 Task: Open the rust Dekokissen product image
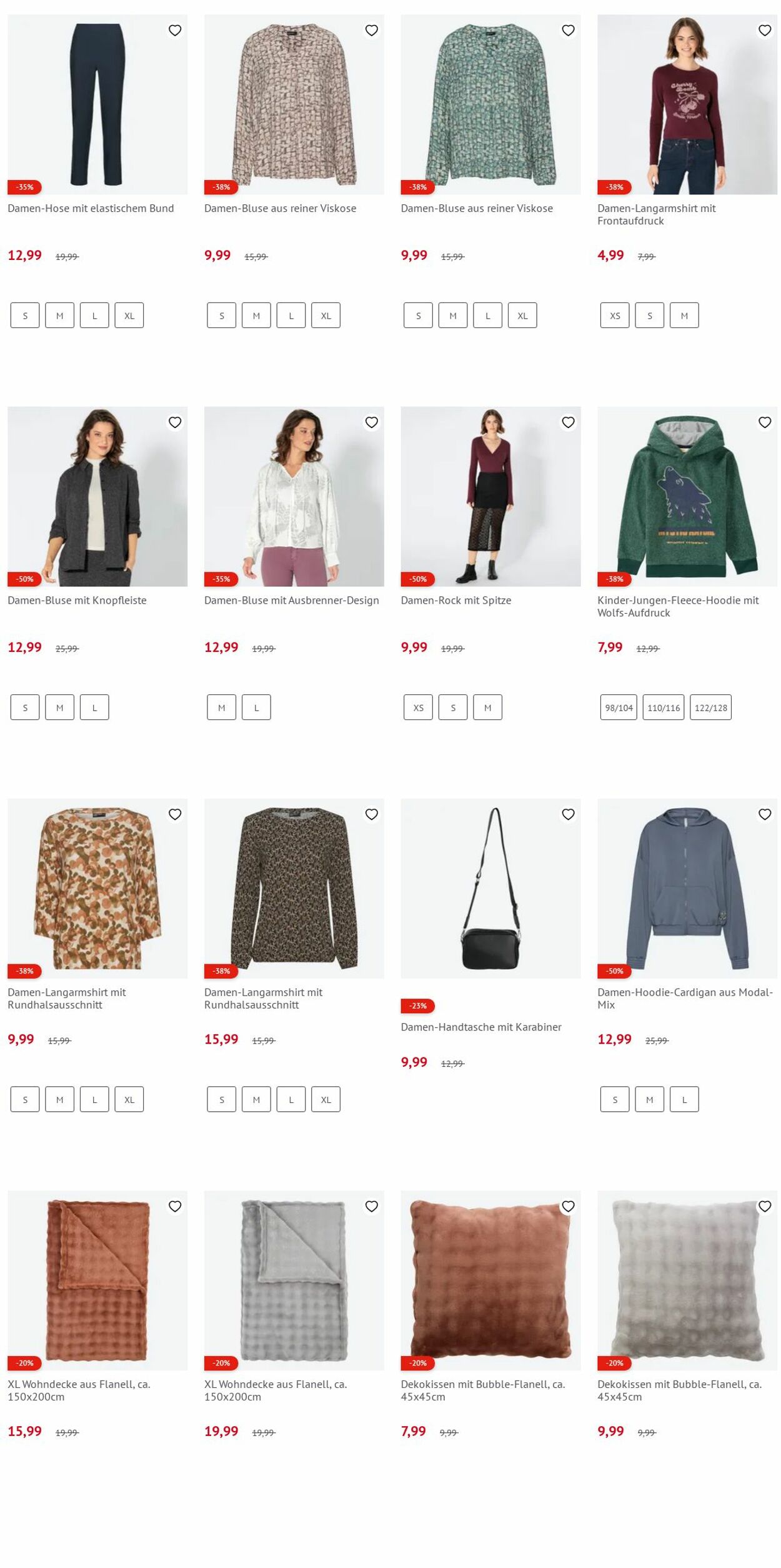490,1280
